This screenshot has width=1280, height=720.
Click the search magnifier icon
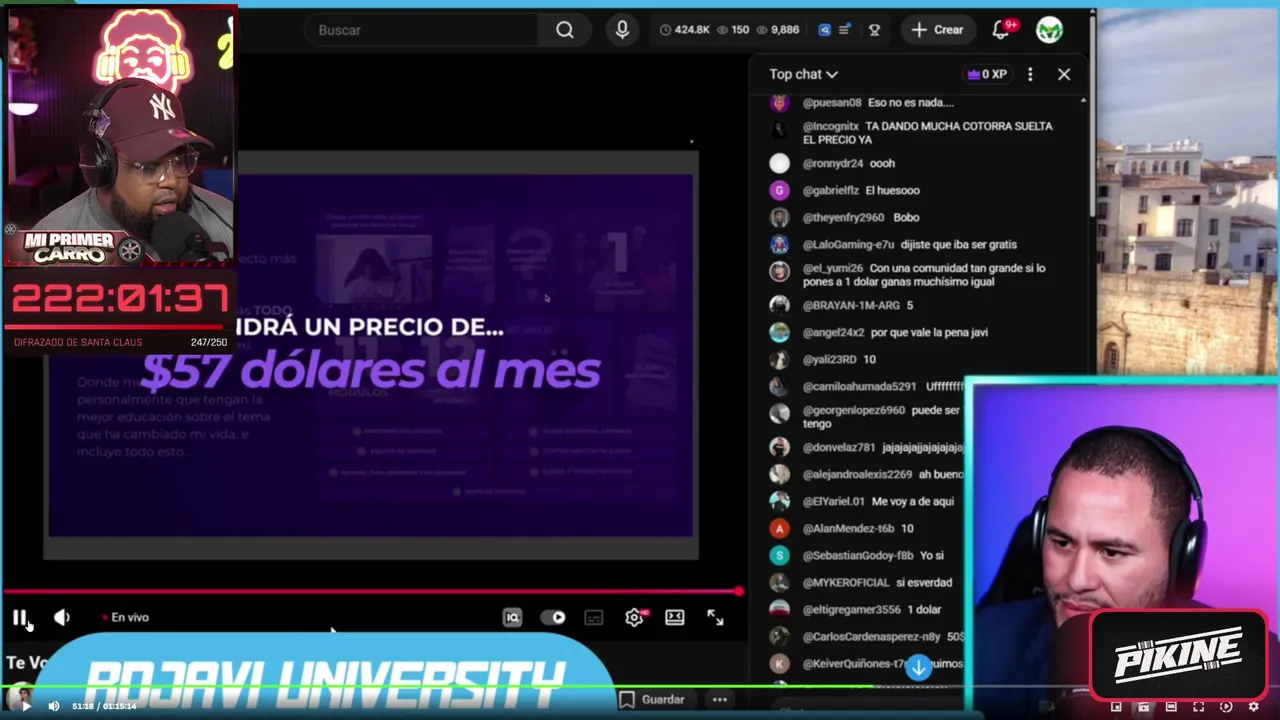[565, 30]
